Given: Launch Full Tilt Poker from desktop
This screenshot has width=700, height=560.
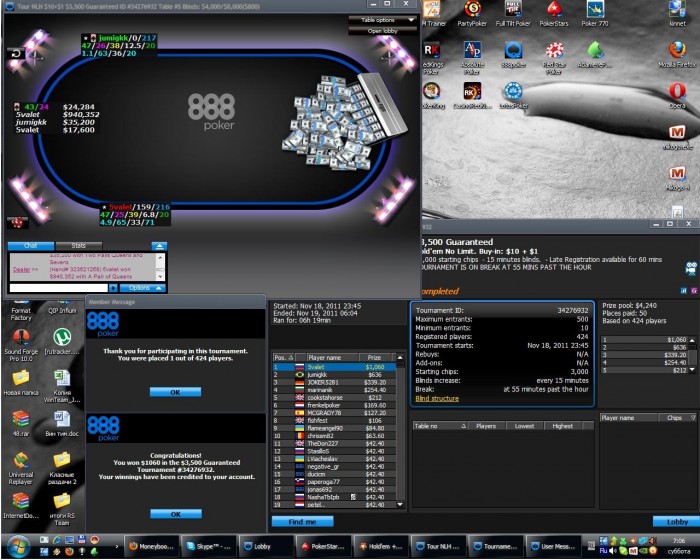Looking at the screenshot, I should tap(513, 13).
